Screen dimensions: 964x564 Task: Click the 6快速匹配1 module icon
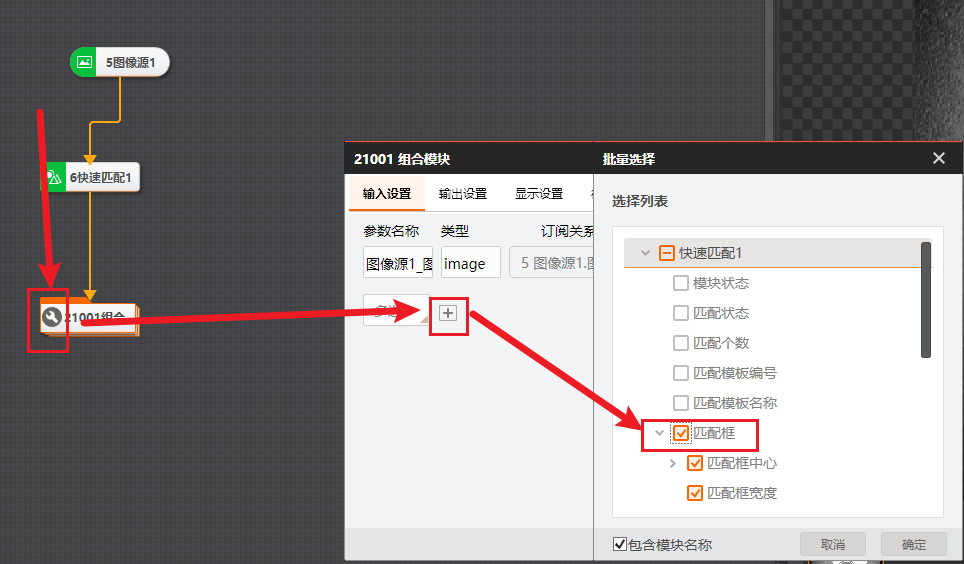click(54, 179)
